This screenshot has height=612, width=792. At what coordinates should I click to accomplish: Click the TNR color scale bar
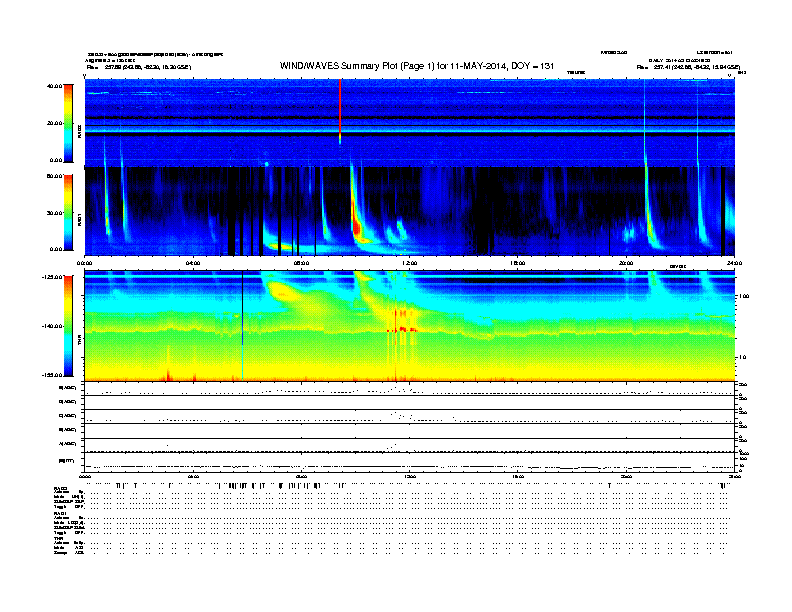pyautogui.click(x=68, y=326)
